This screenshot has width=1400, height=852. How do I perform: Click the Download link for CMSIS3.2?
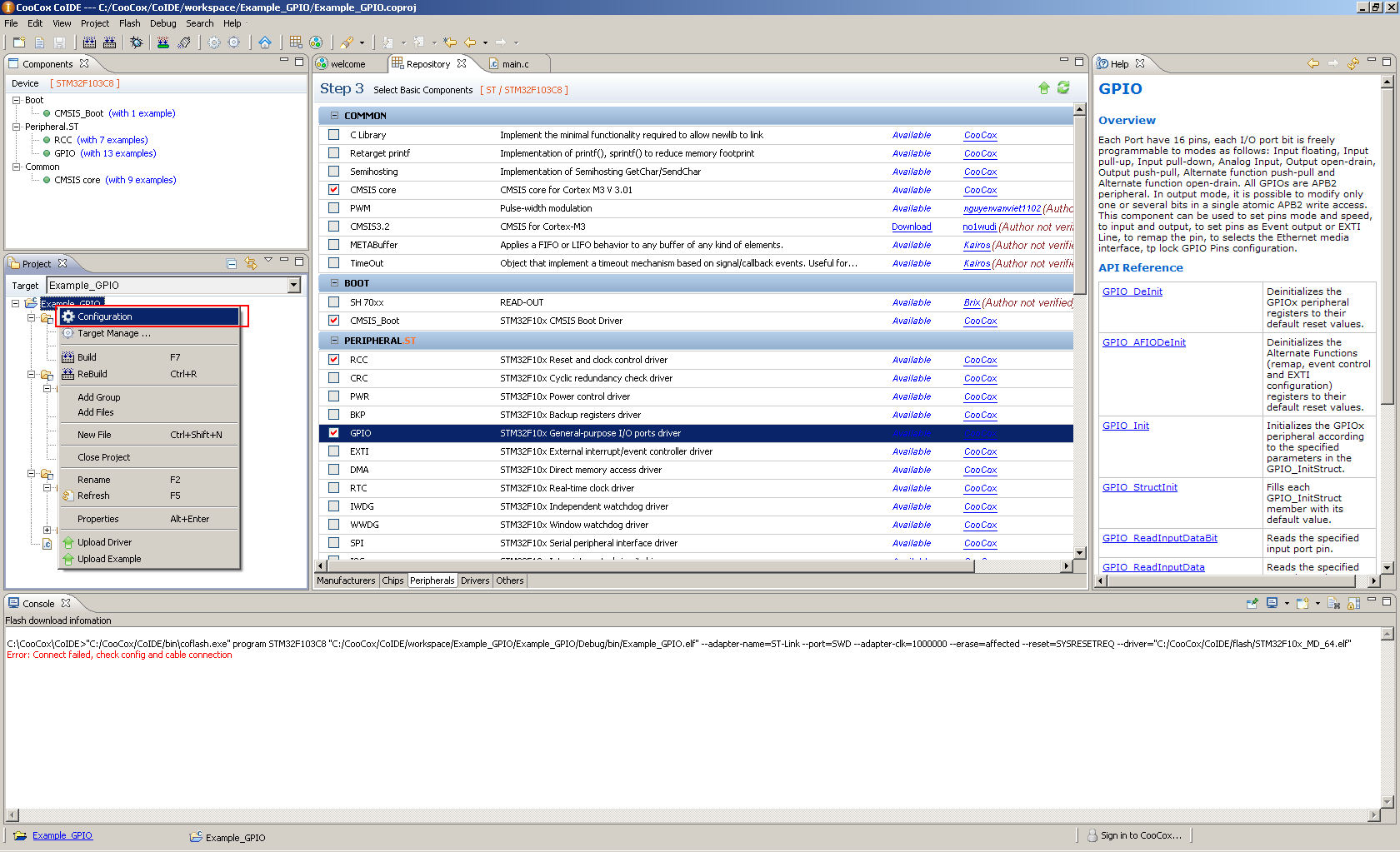(x=911, y=227)
